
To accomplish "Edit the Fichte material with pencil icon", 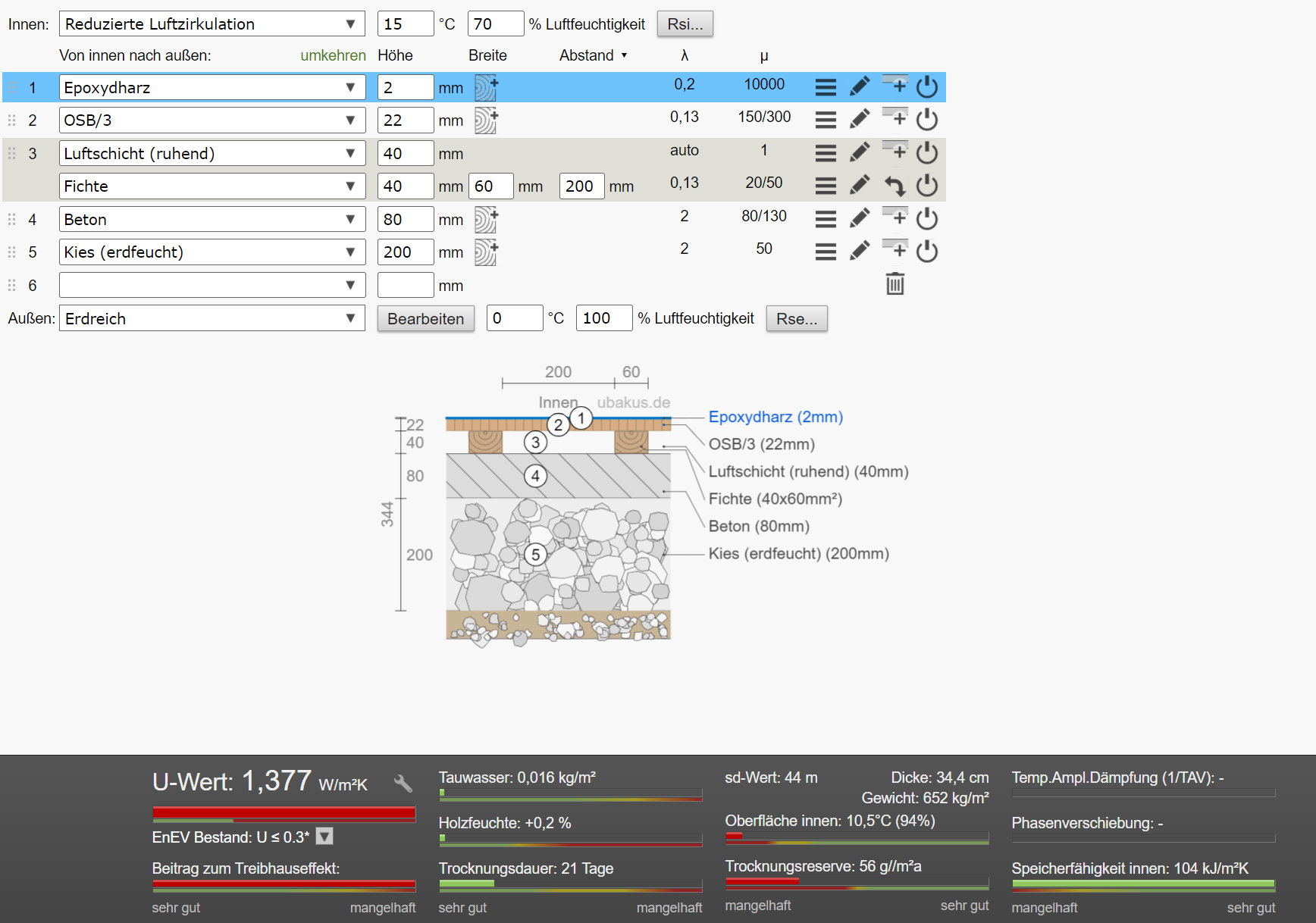I will (860, 185).
